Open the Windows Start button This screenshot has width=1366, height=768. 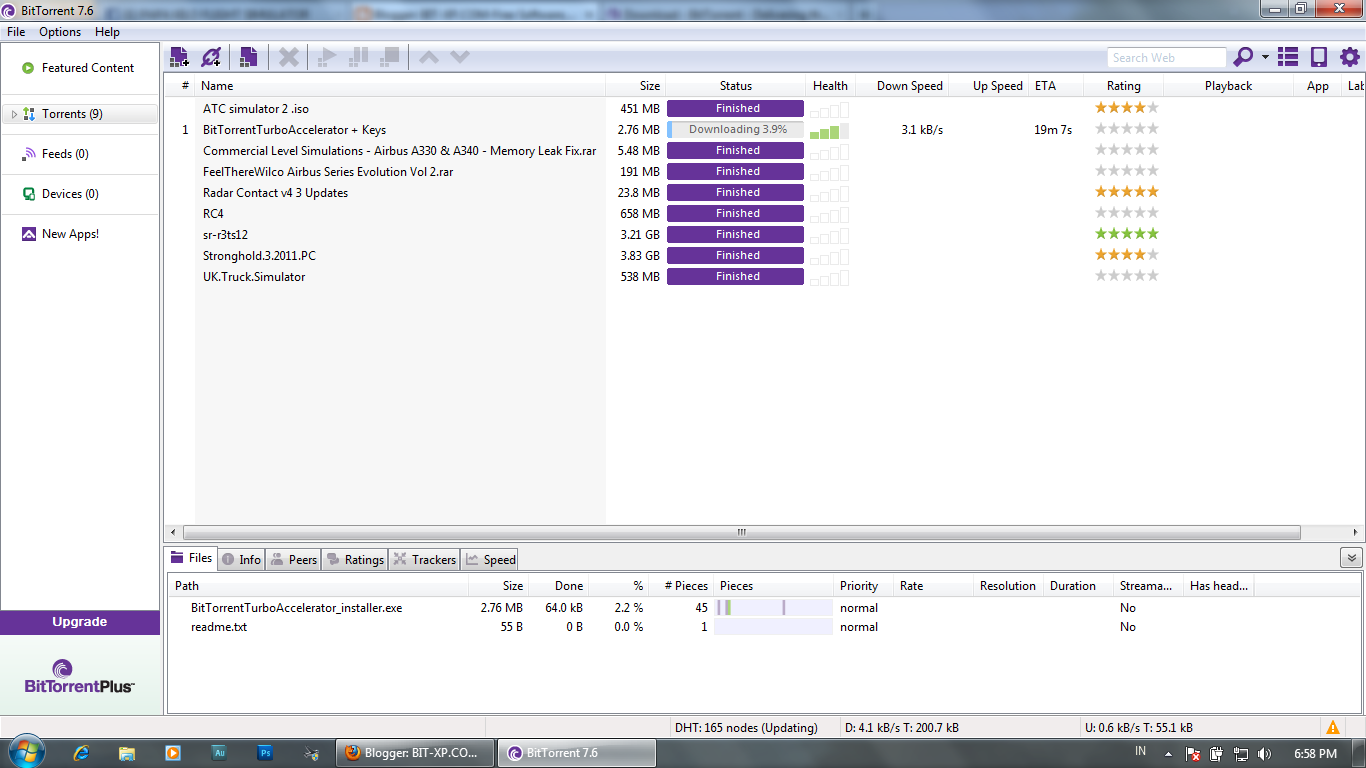[x=25, y=753]
